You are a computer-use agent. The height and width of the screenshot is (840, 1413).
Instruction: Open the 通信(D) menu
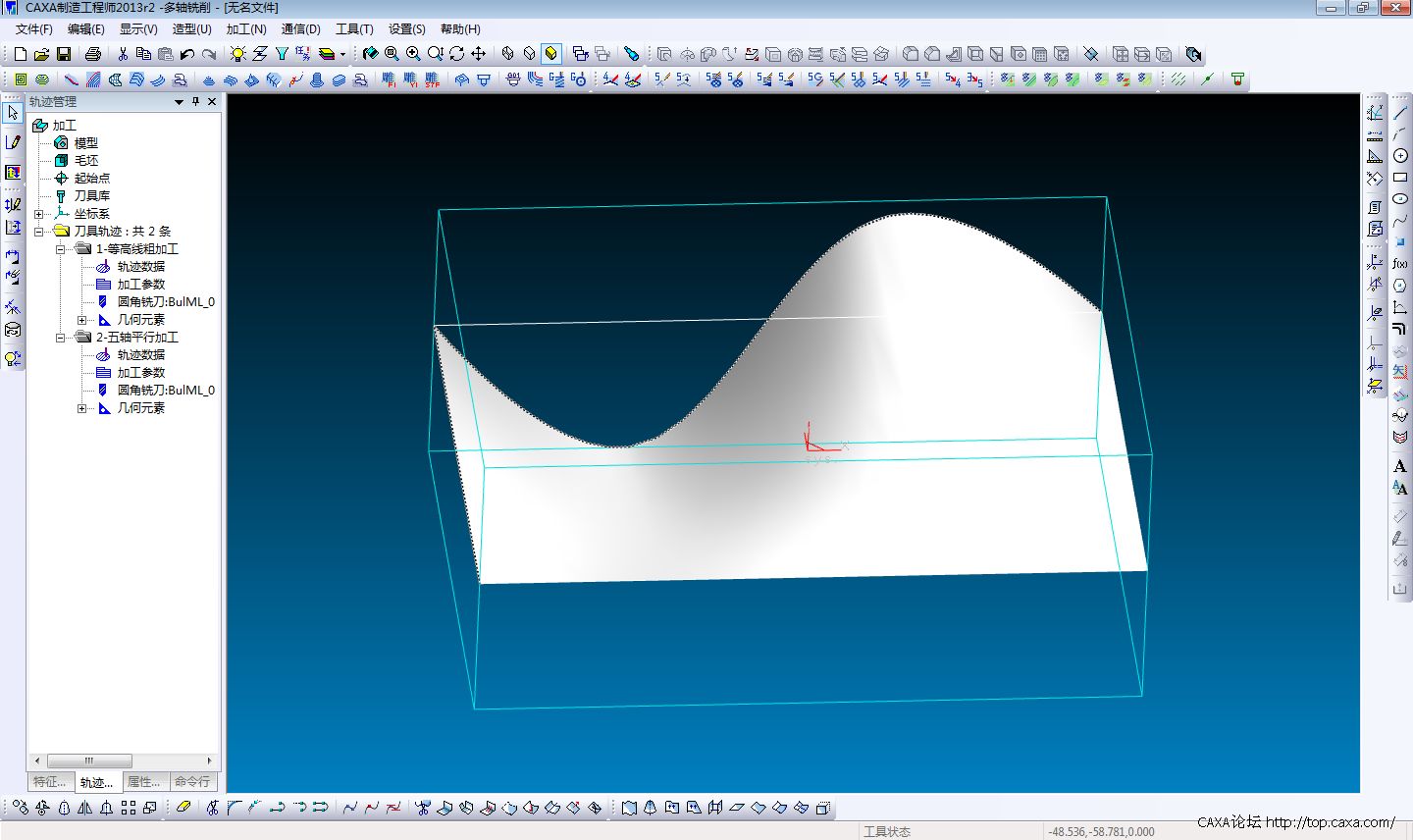point(301,29)
